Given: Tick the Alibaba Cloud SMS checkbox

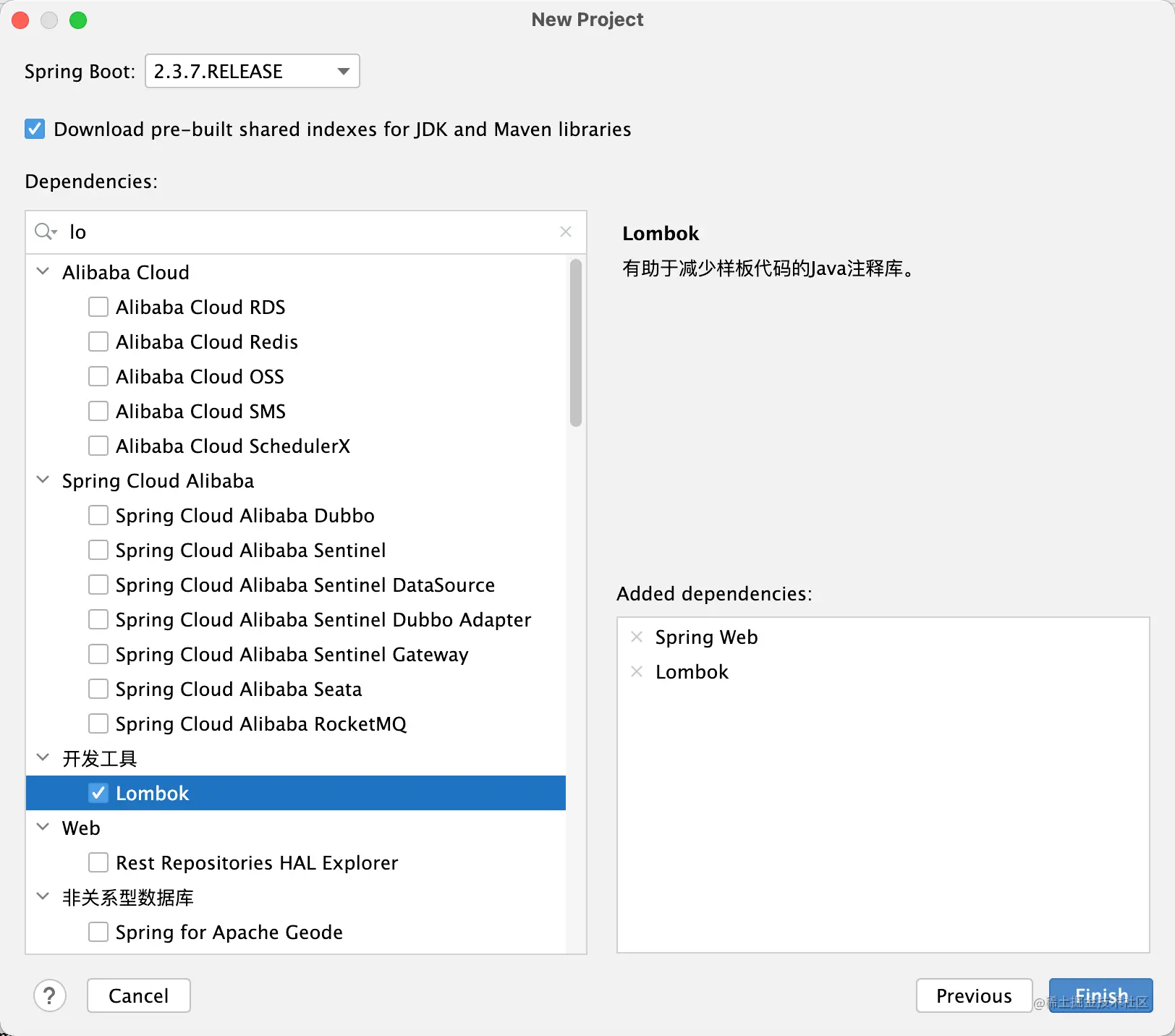Looking at the screenshot, I should 98,411.
